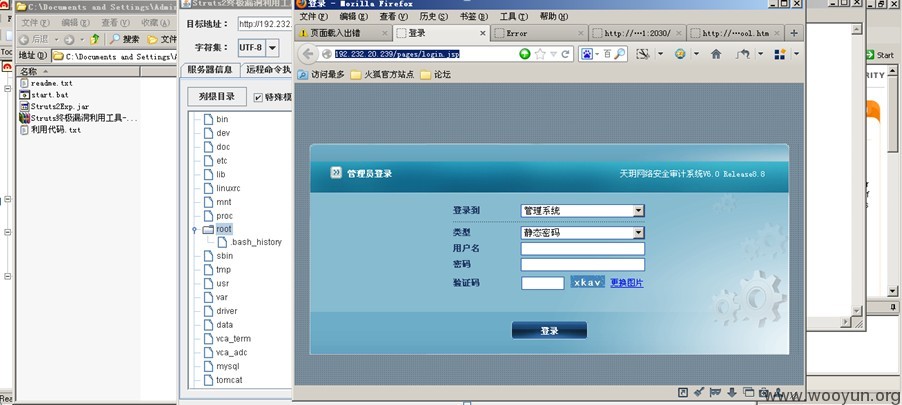Open dropdown arrow next to the colored squares icon
902x405 pixels.
pyautogui.click(x=797, y=54)
